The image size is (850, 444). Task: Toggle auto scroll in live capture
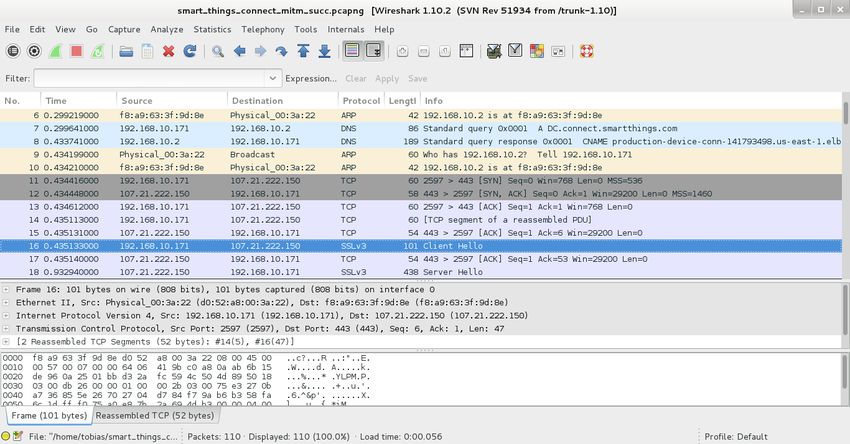(x=374, y=51)
